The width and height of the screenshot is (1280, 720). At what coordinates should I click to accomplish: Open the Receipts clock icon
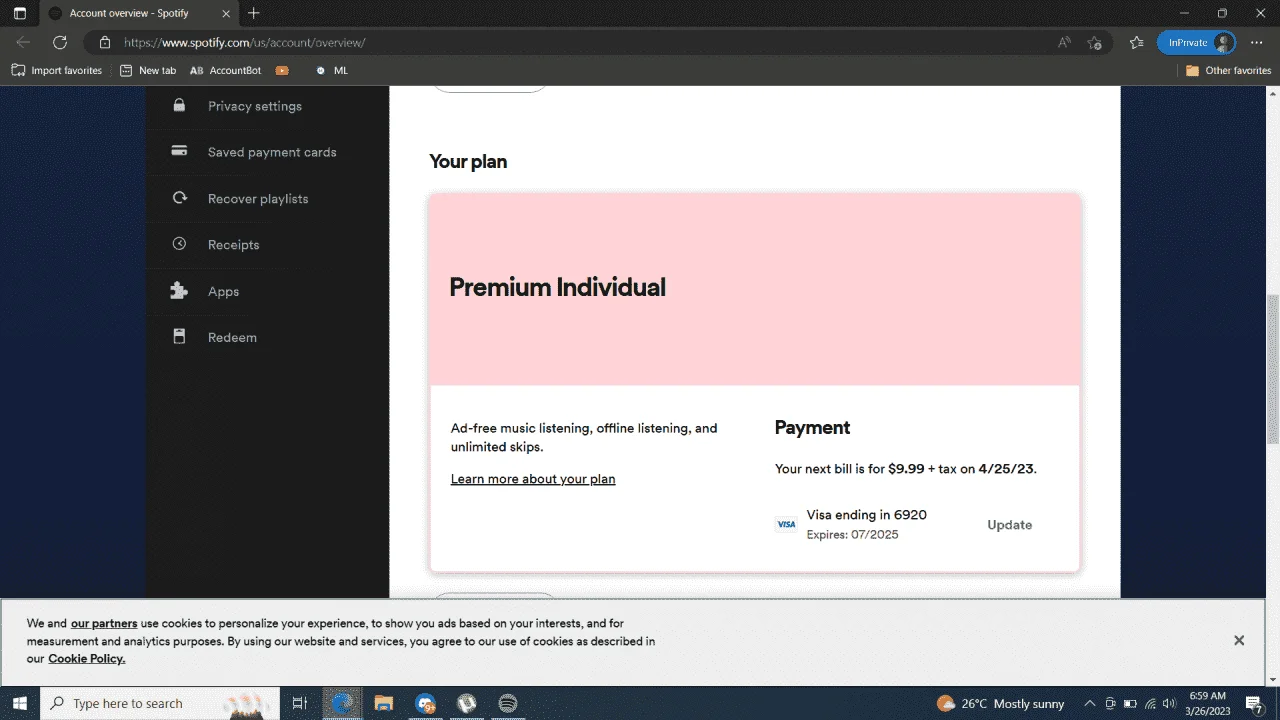pos(180,244)
